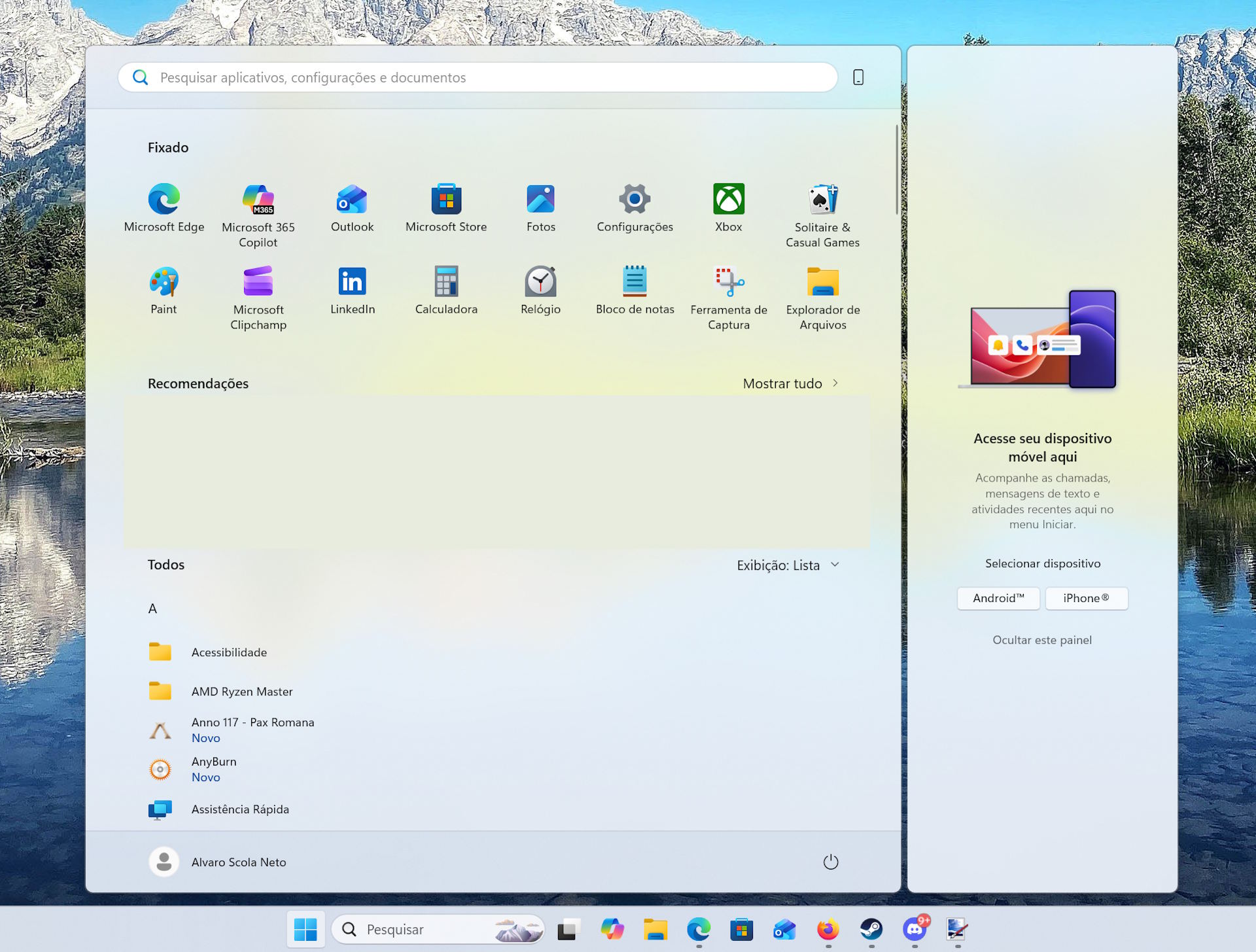1256x952 pixels.
Task: Click Ocultar este painel link
Action: pyautogui.click(x=1042, y=640)
